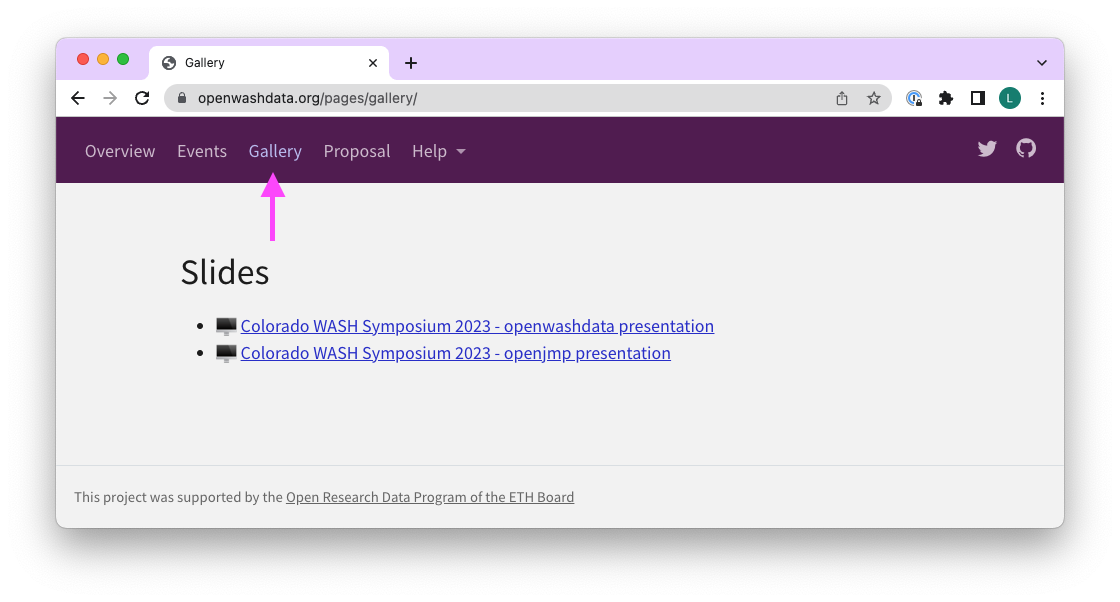Viewport: 1120px width, 602px height.
Task: Open the browser extensions puzzle icon
Action: (x=945, y=98)
